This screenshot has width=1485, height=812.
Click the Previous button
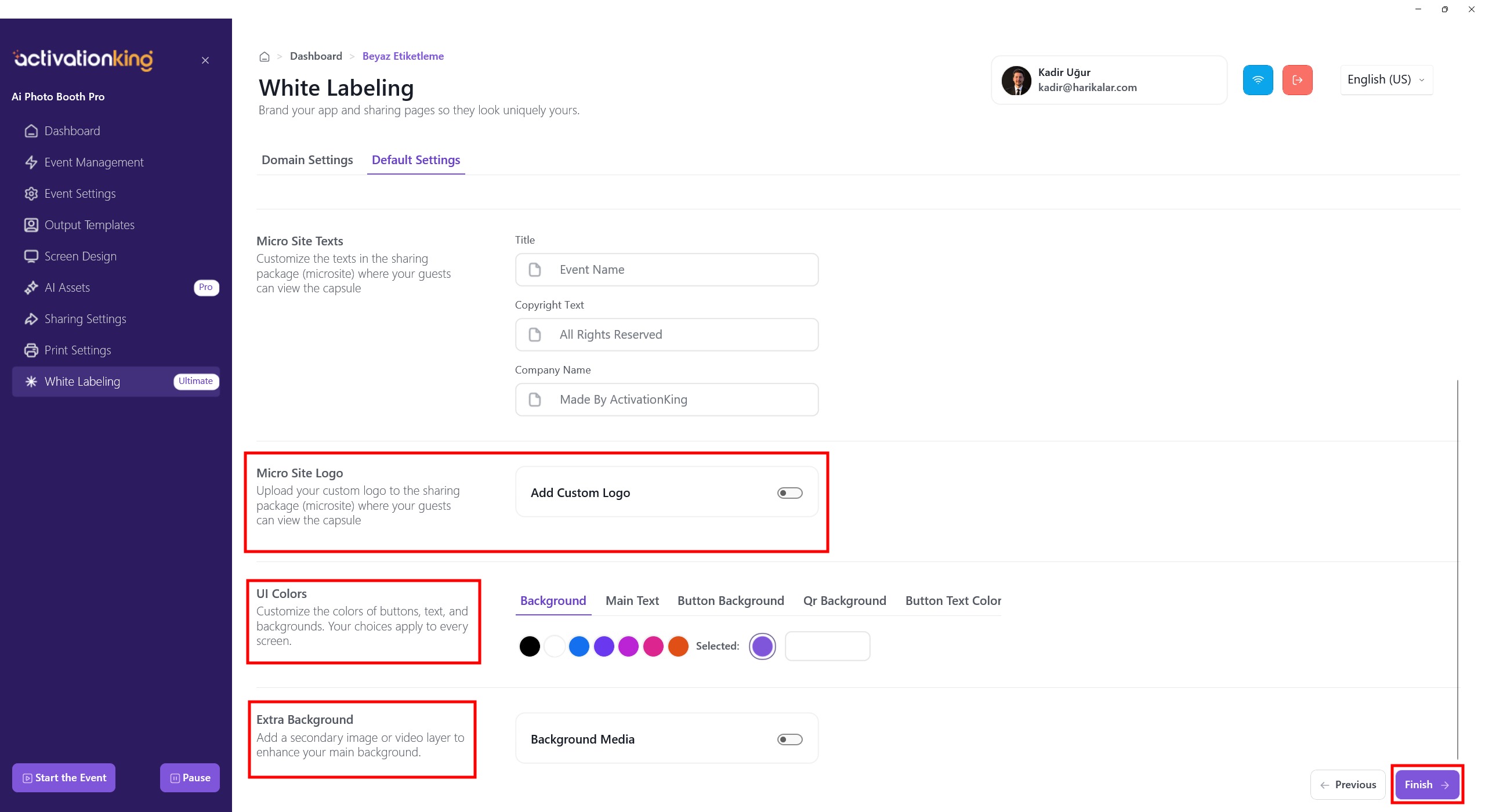(1348, 785)
